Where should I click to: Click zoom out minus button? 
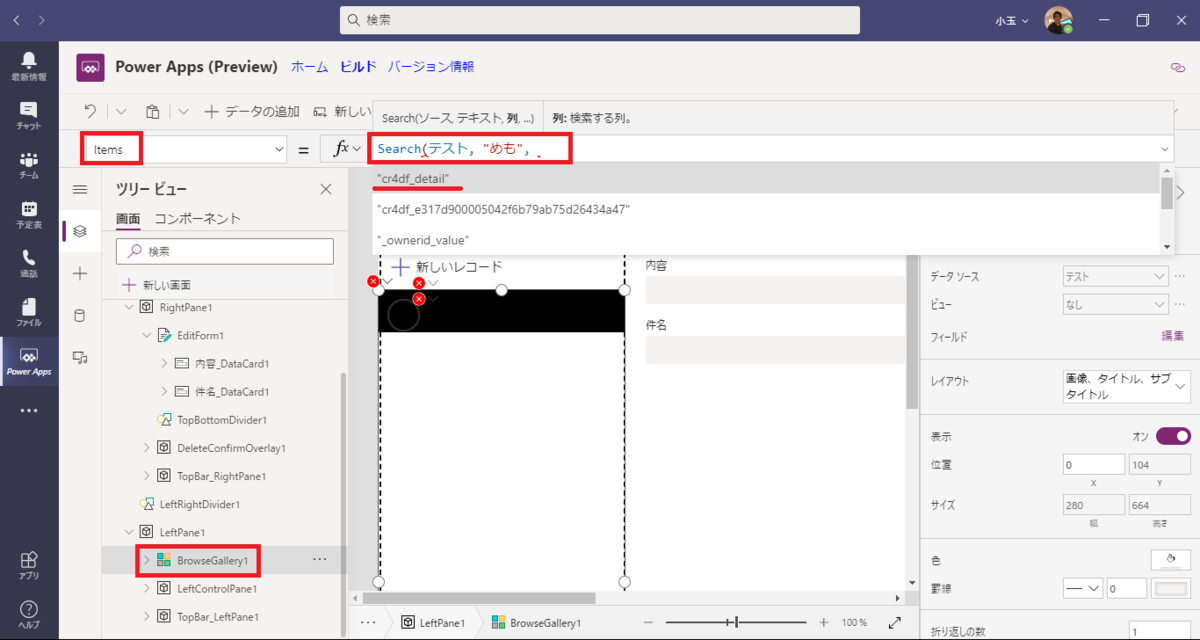650,622
